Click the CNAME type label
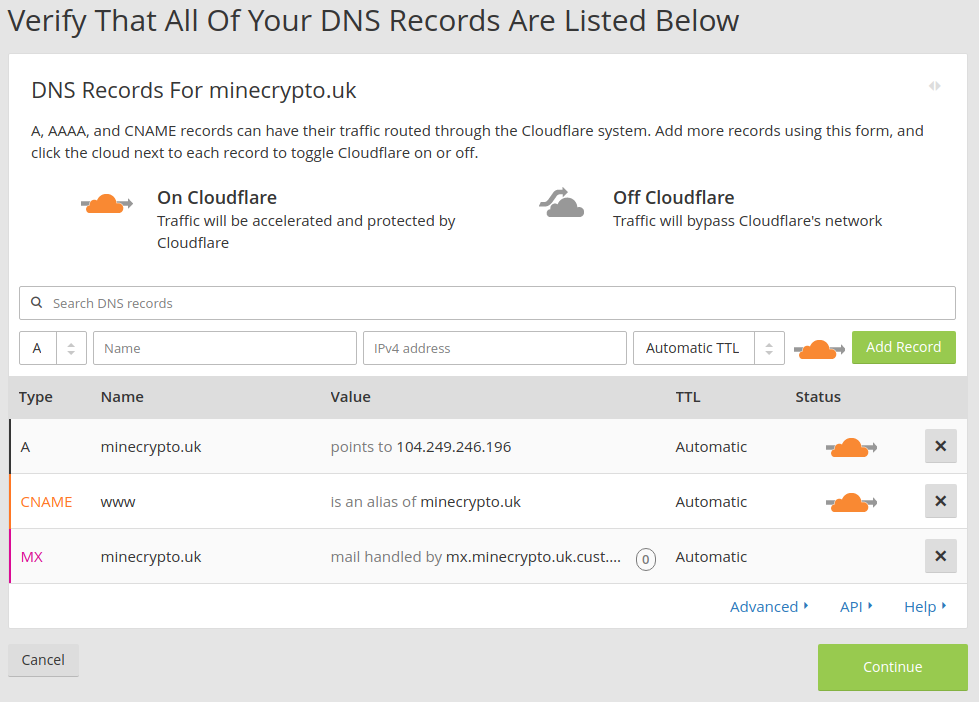 [46, 502]
